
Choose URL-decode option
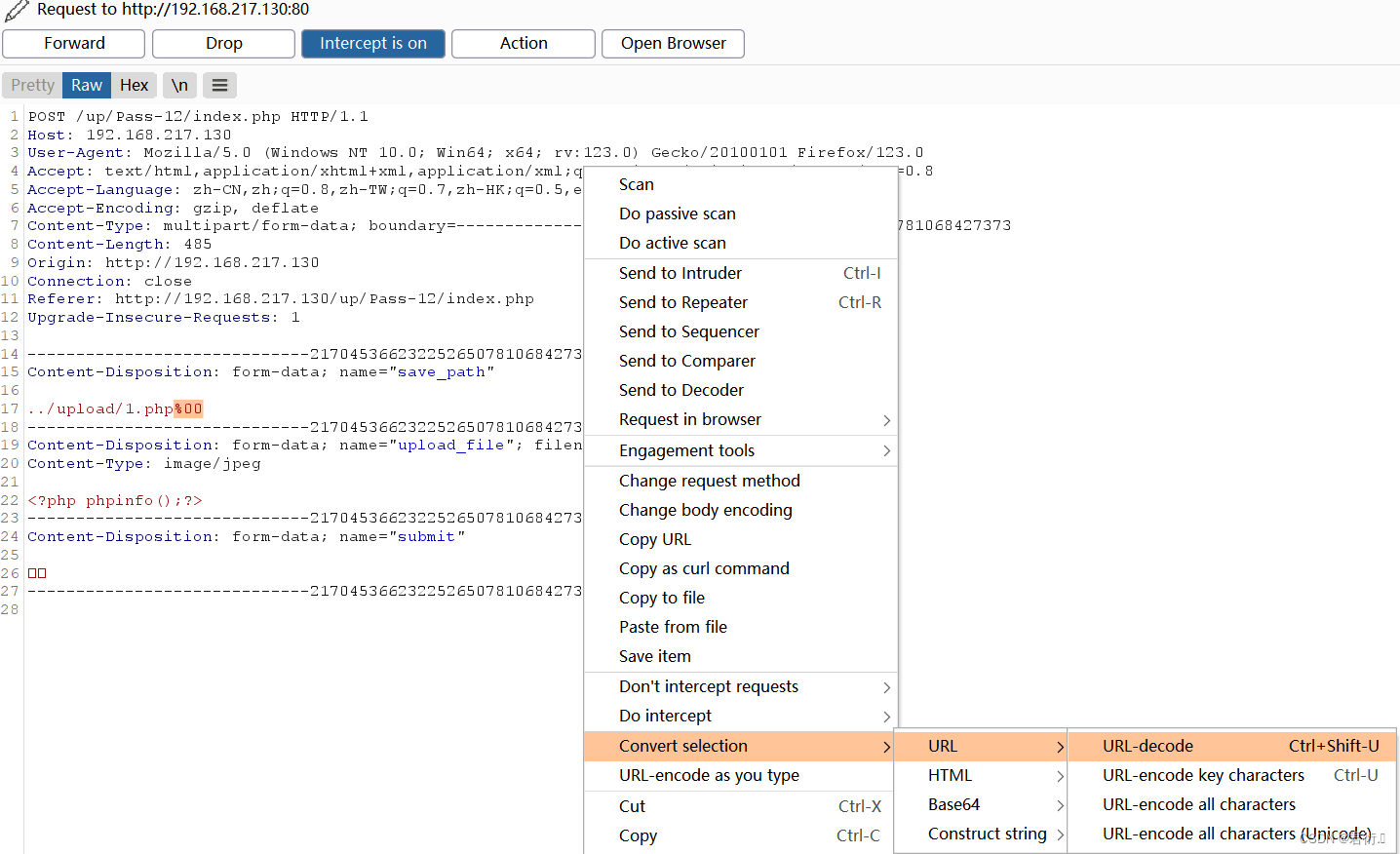(x=1232, y=746)
